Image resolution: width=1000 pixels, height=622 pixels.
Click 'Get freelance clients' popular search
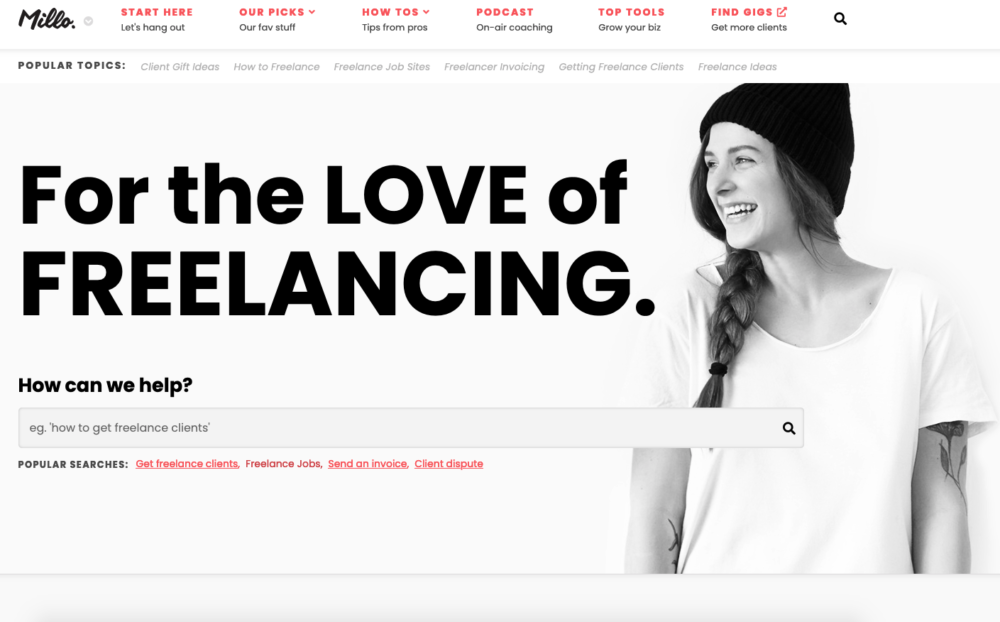[187, 464]
